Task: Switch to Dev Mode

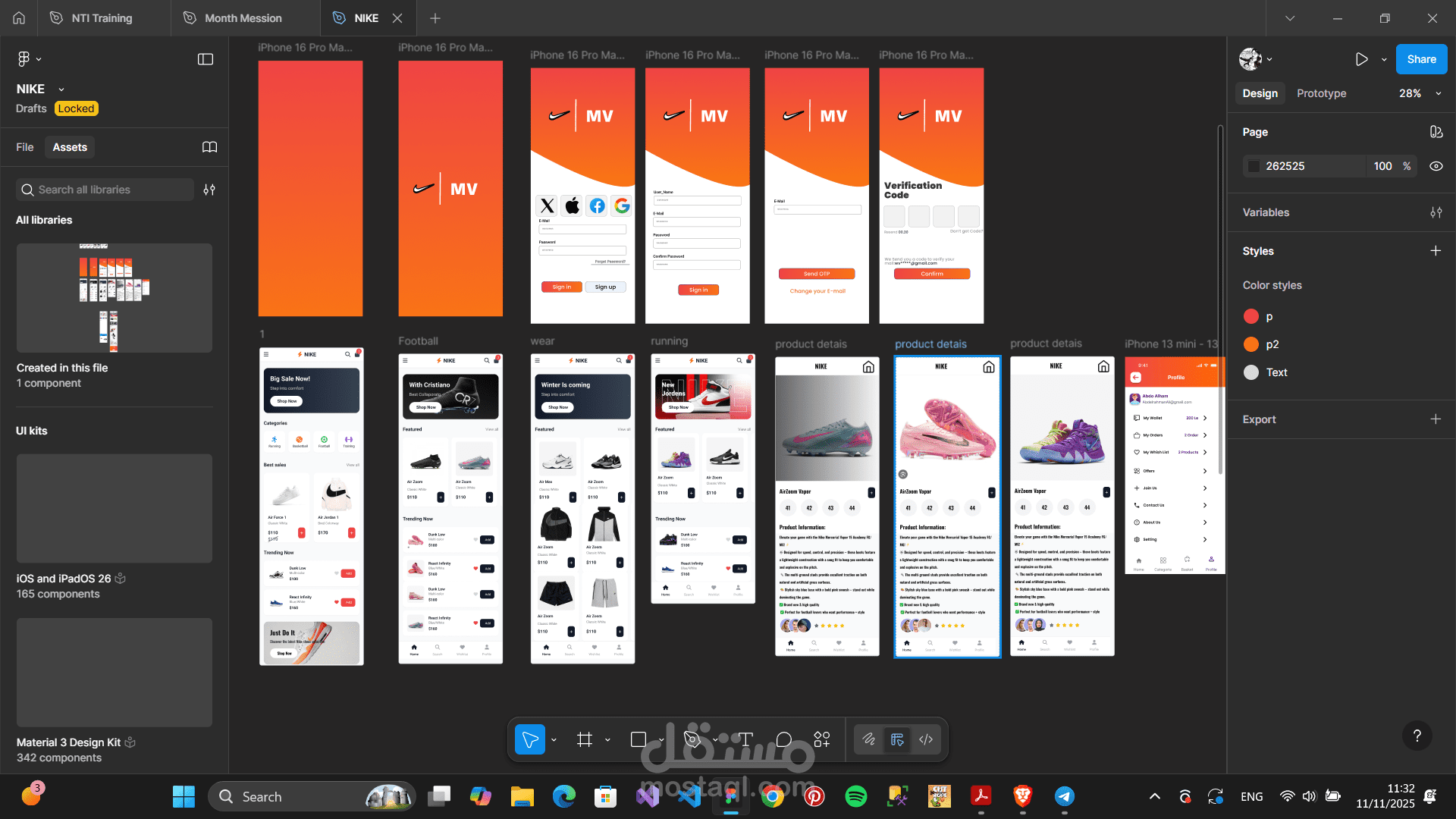Action: pos(926,739)
